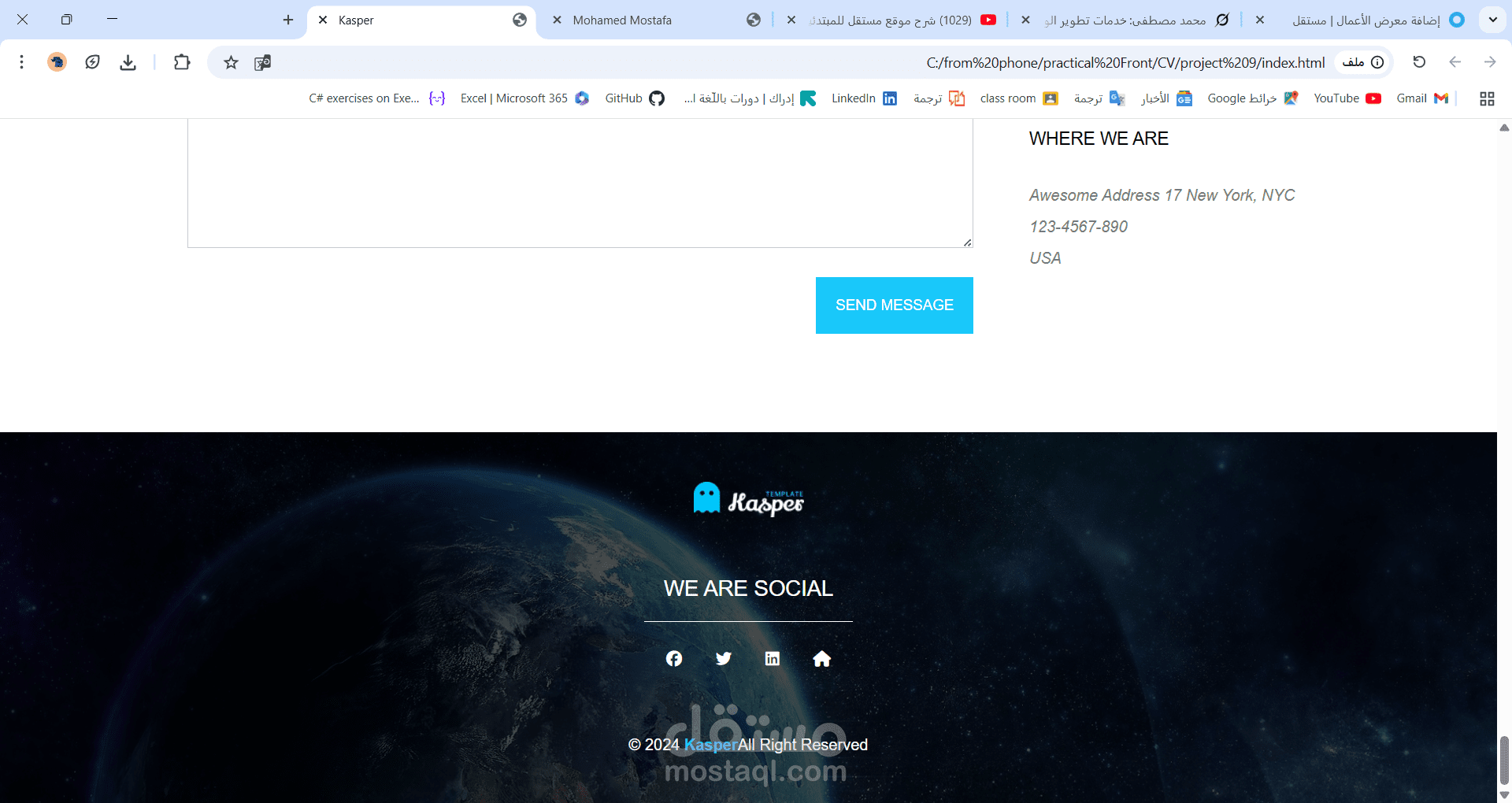This screenshot has height=803, width=1512.
Task: Click the WHERE WE ARE heading
Action: click(1099, 139)
